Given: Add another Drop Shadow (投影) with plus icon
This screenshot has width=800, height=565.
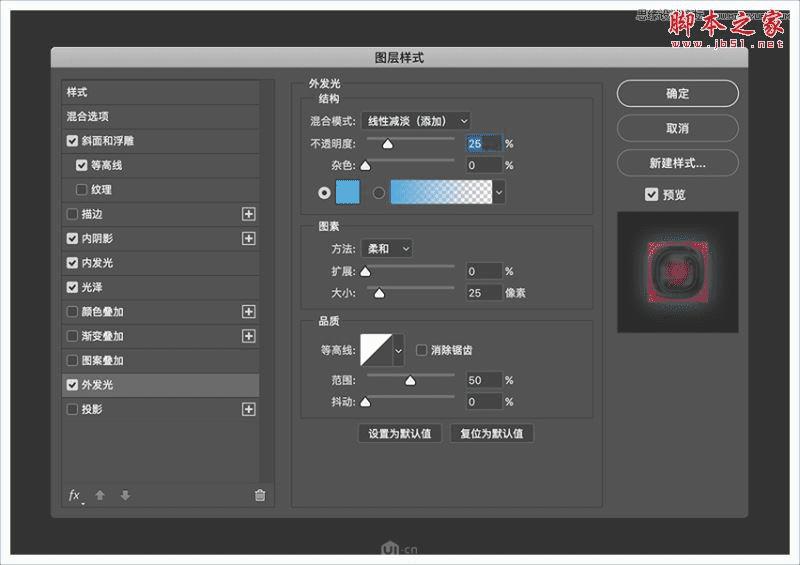Looking at the screenshot, I should [248, 409].
